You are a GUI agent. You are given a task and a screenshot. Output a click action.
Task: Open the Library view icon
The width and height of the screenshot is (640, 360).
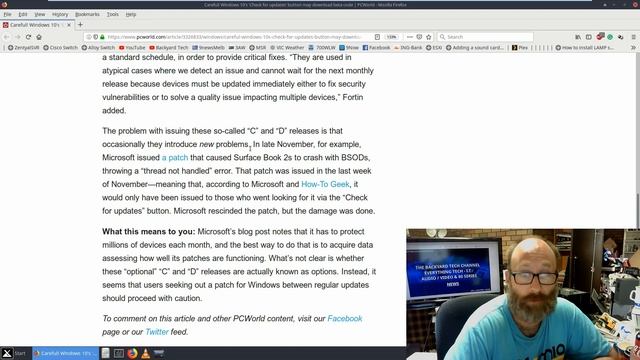coord(578,37)
